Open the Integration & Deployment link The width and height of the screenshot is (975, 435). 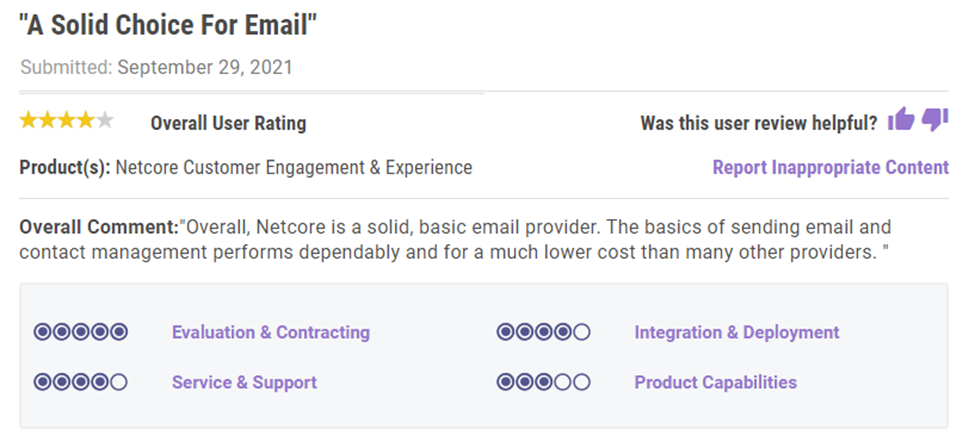737,332
